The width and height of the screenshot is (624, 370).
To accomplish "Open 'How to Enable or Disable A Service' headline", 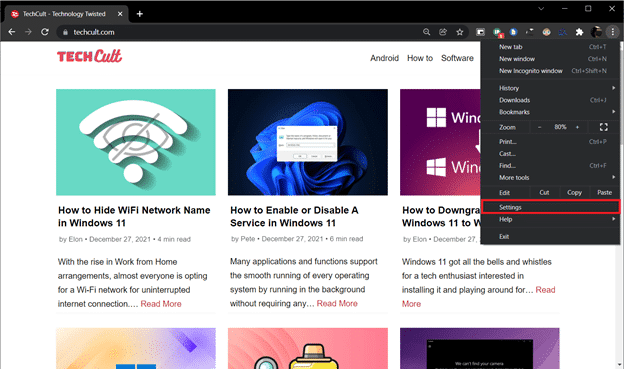I will 294,216.
